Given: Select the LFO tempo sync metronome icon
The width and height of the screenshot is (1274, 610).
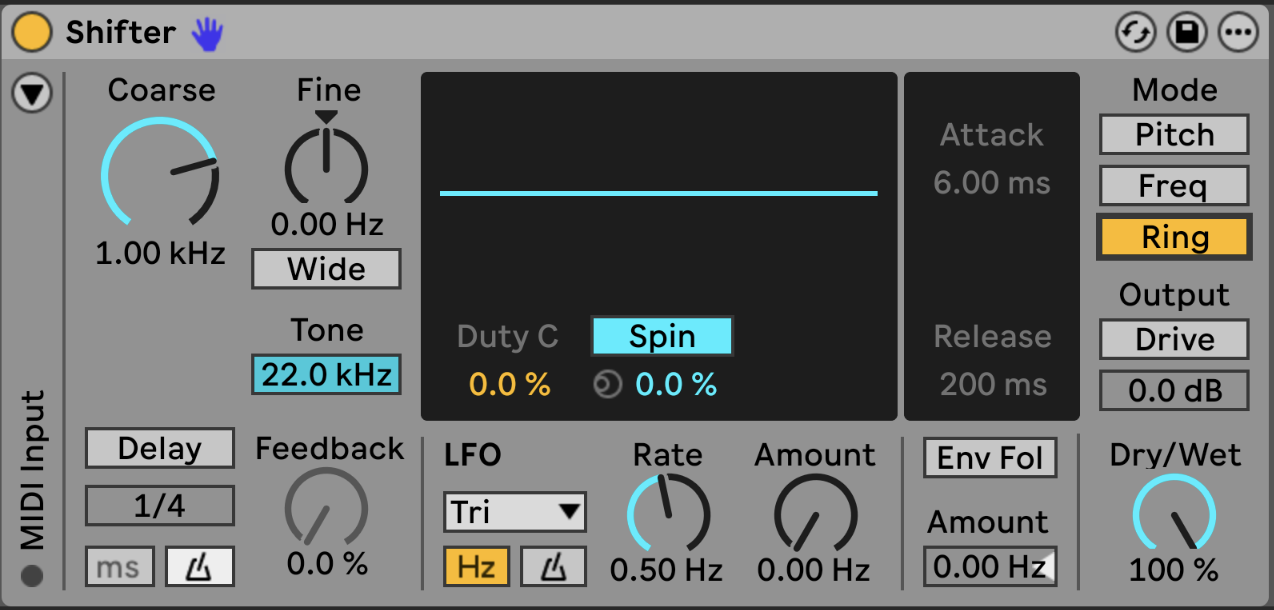Looking at the screenshot, I should click(554, 567).
